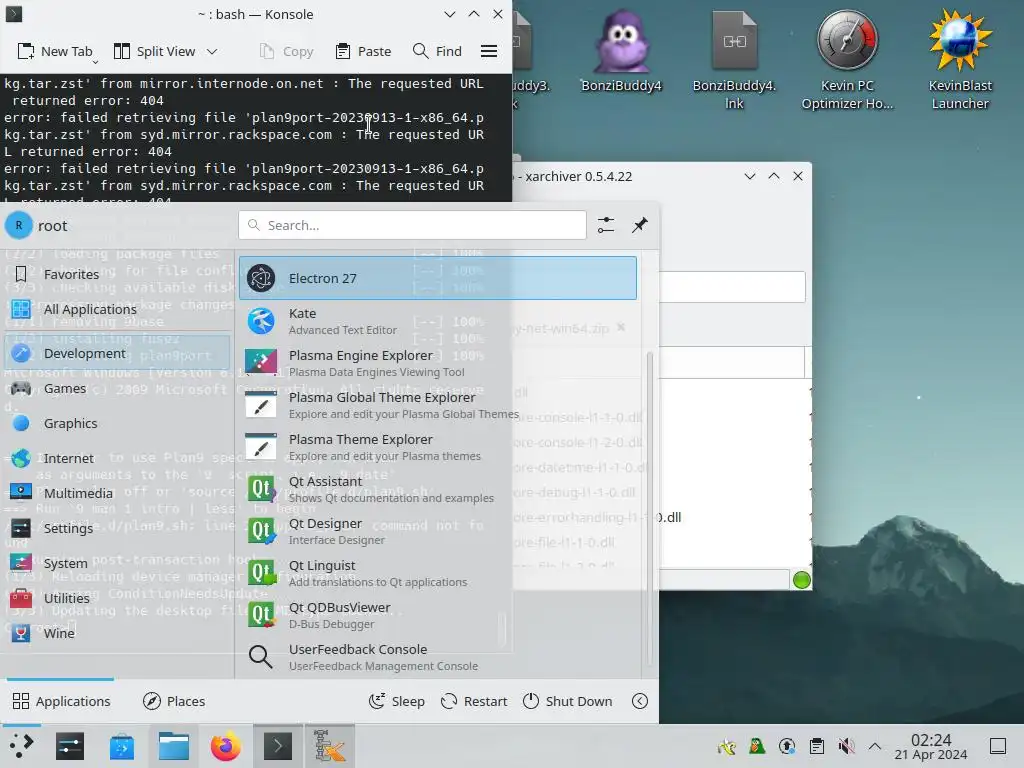This screenshot has height=768, width=1024.
Task: Click Split View in Konsole toolbar
Action: [155, 52]
